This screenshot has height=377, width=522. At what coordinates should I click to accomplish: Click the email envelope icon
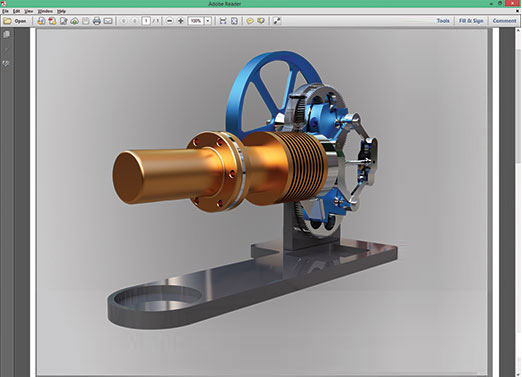pos(108,21)
